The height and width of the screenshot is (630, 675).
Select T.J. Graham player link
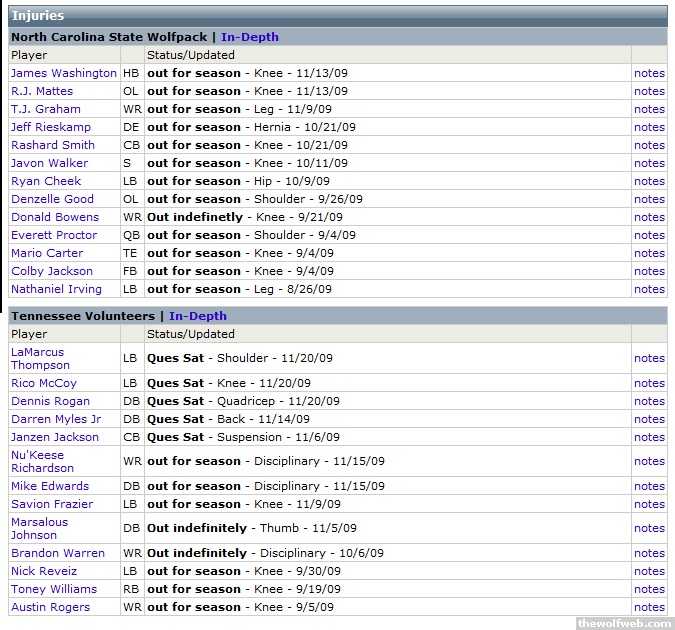pos(46,109)
